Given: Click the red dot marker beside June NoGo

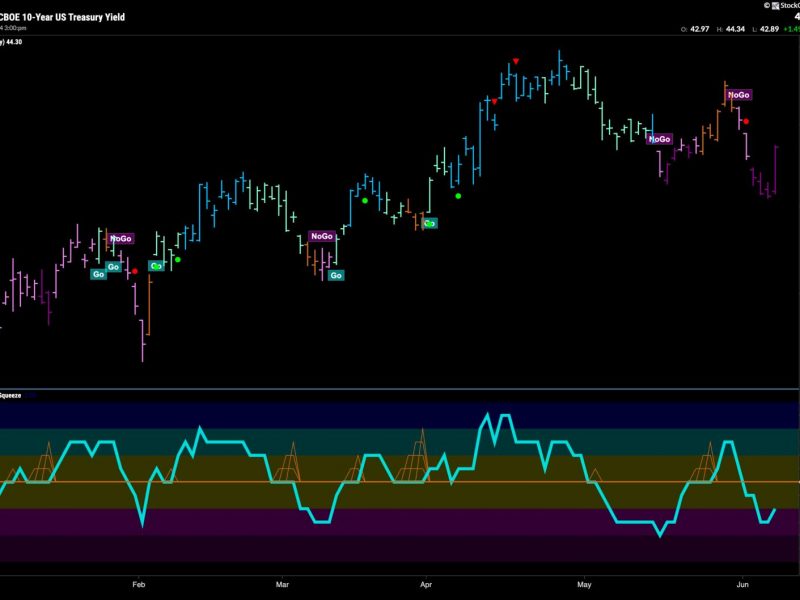Looking at the screenshot, I should 746,121.
